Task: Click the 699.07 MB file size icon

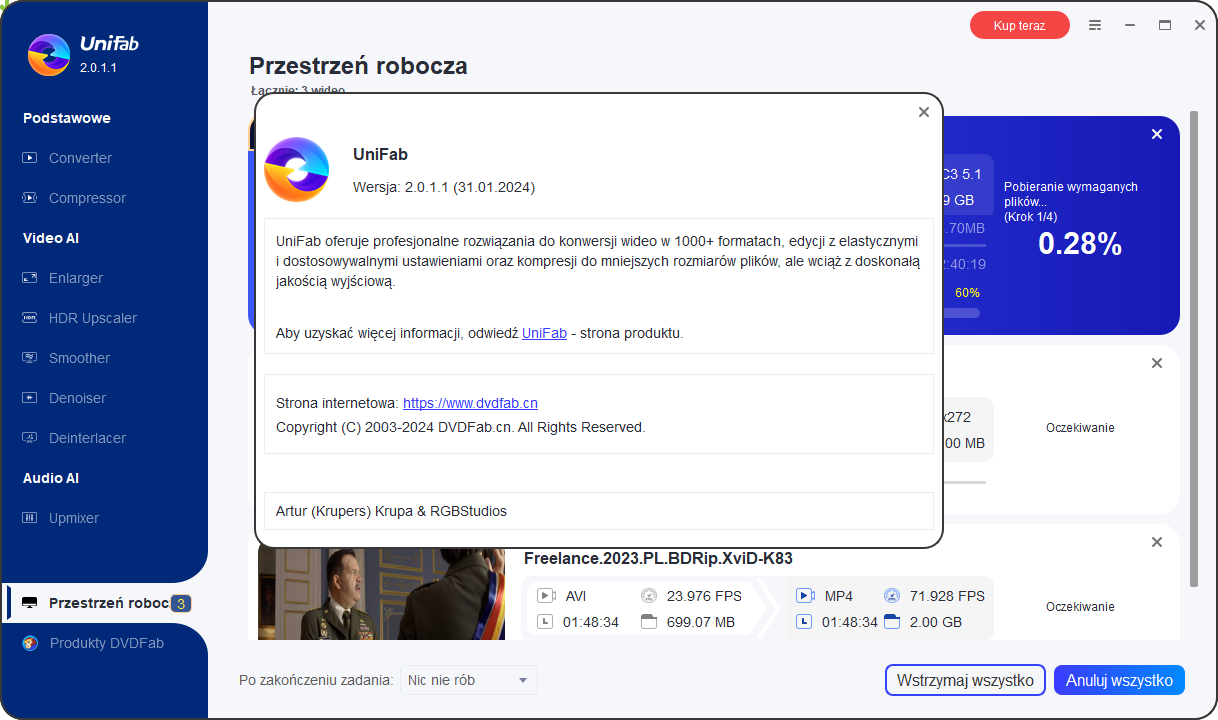Action: click(649, 622)
